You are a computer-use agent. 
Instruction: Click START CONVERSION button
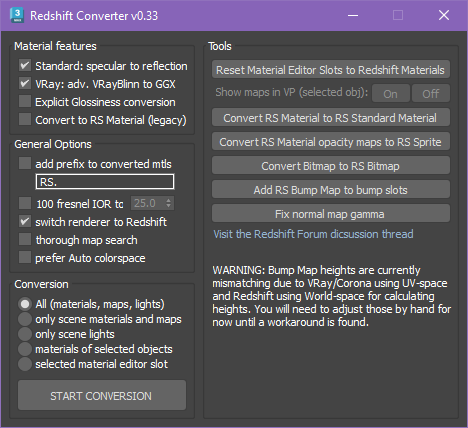[102, 395]
